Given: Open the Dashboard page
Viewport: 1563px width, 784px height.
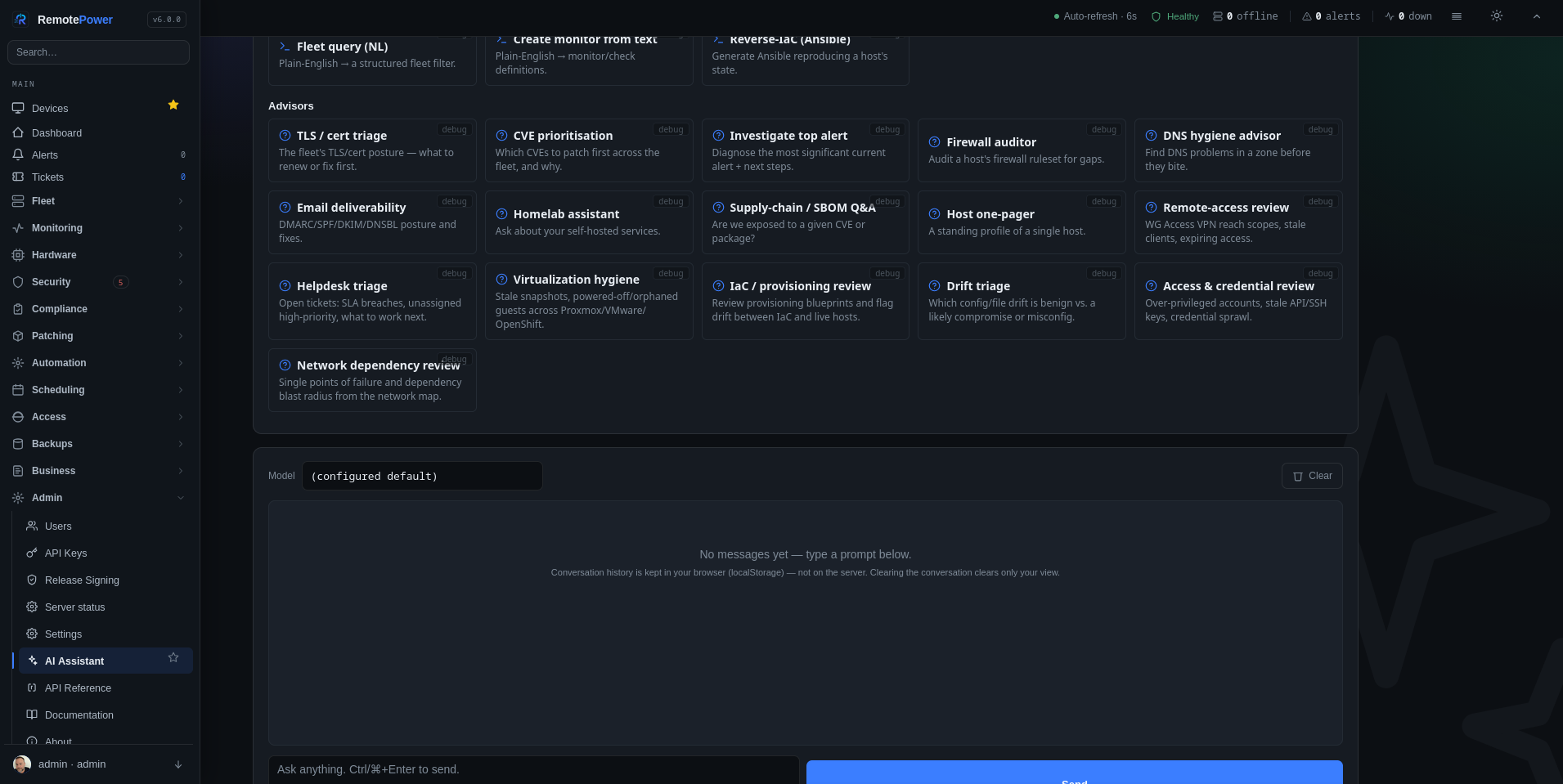Looking at the screenshot, I should [56, 132].
